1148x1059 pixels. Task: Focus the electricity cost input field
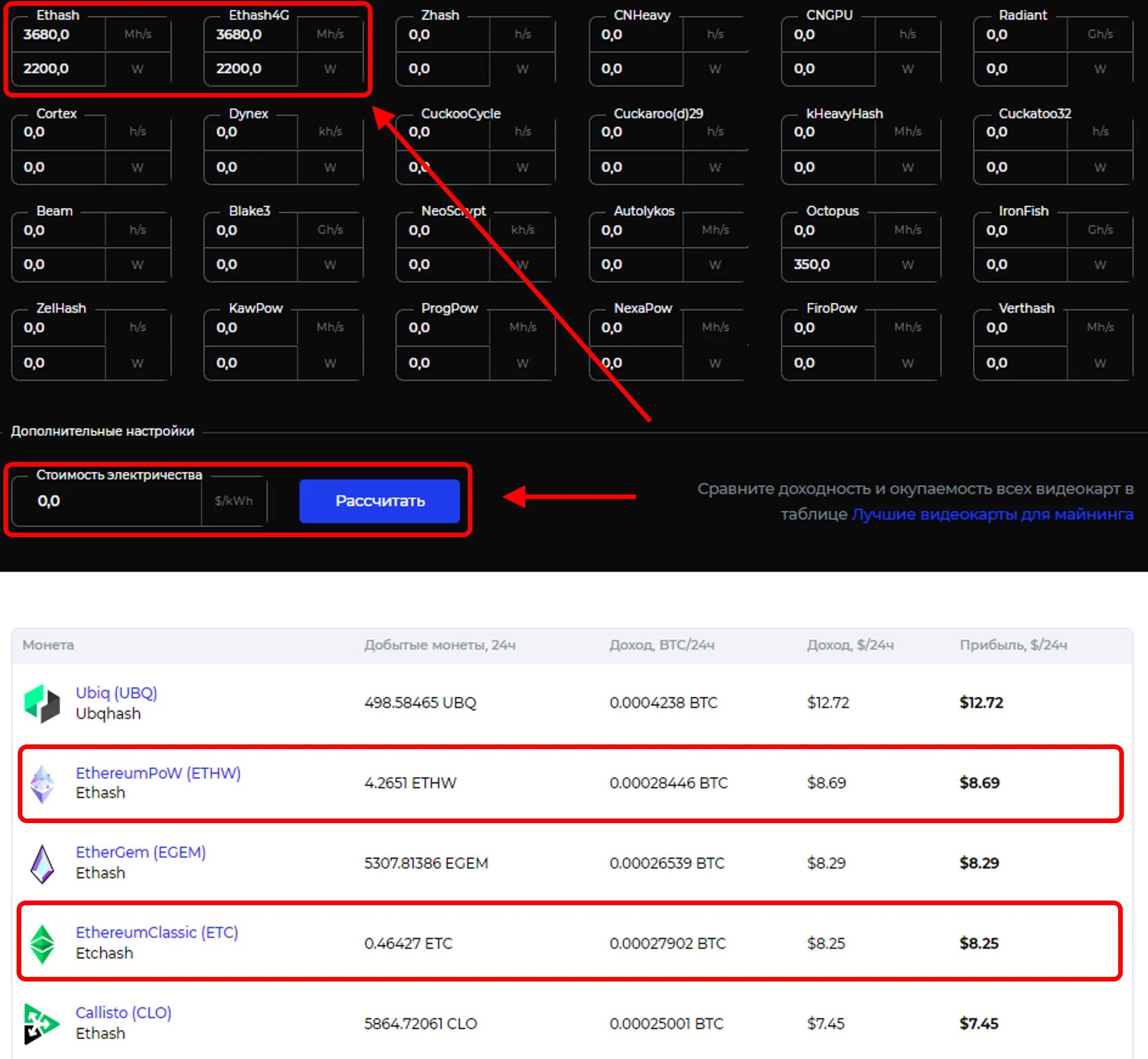(x=107, y=501)
